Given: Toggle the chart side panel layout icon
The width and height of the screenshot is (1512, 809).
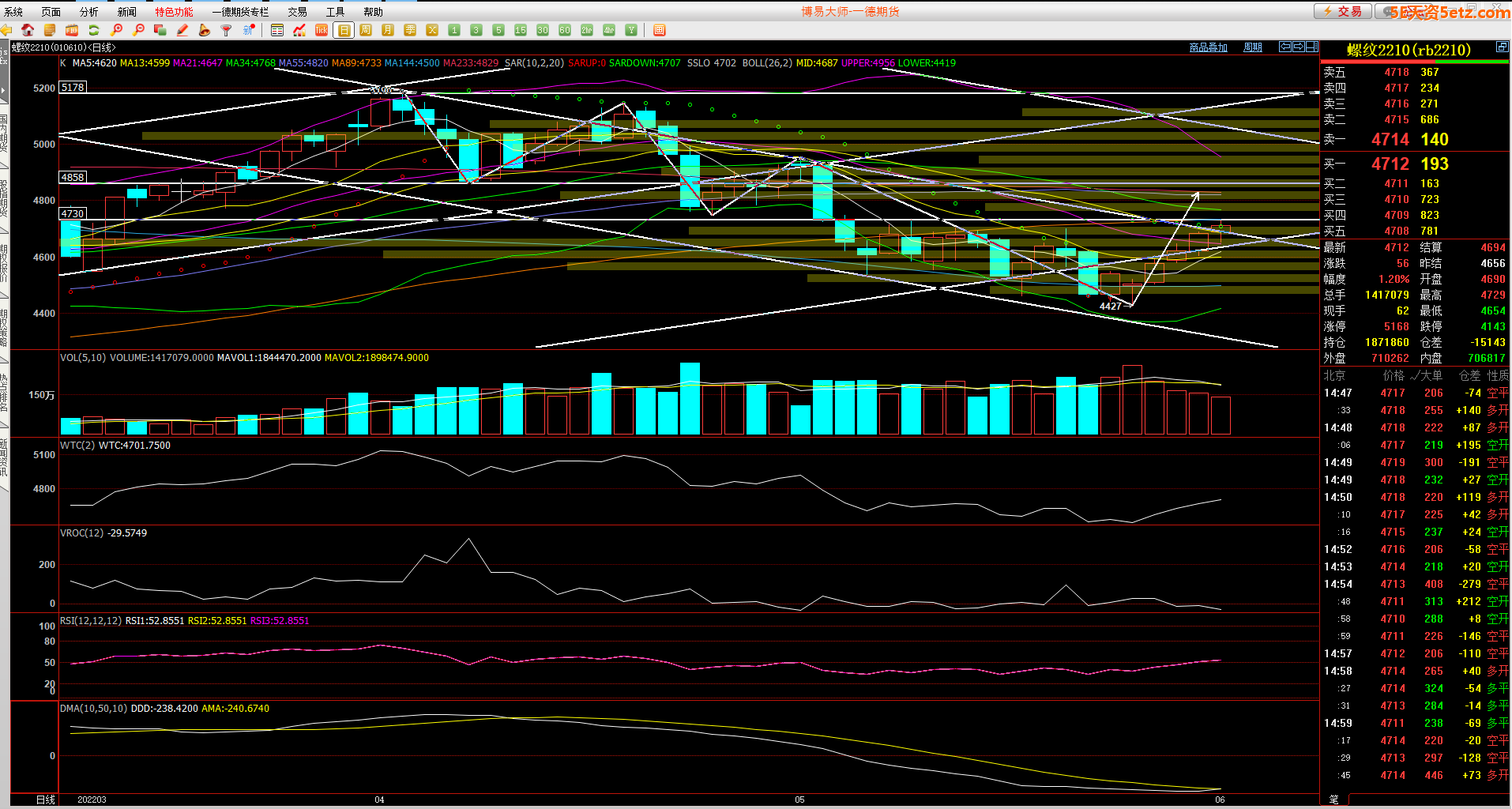Looking at the screenshot, I should tap(1311, 47).
